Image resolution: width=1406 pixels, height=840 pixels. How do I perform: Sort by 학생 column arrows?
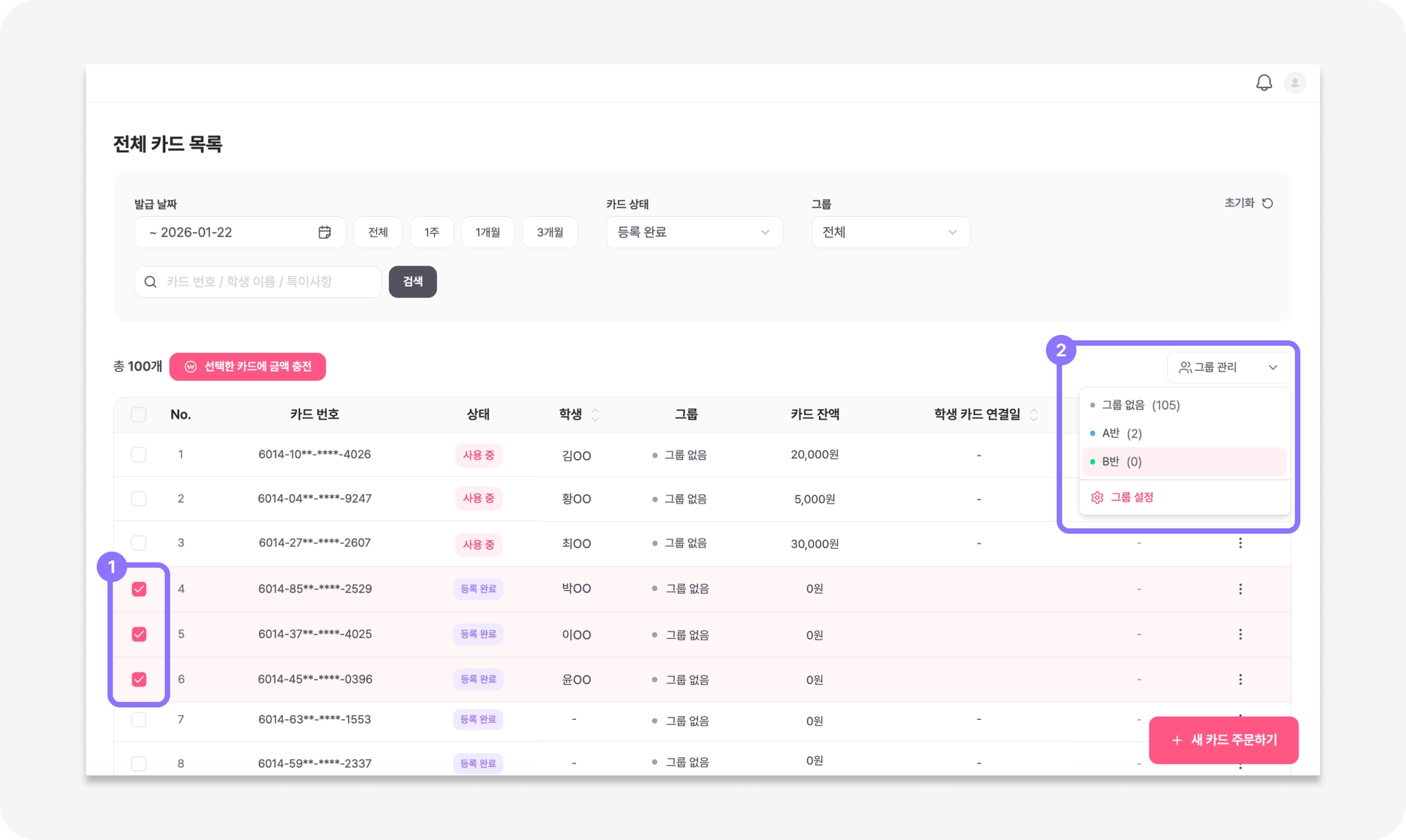pos(595,415)
